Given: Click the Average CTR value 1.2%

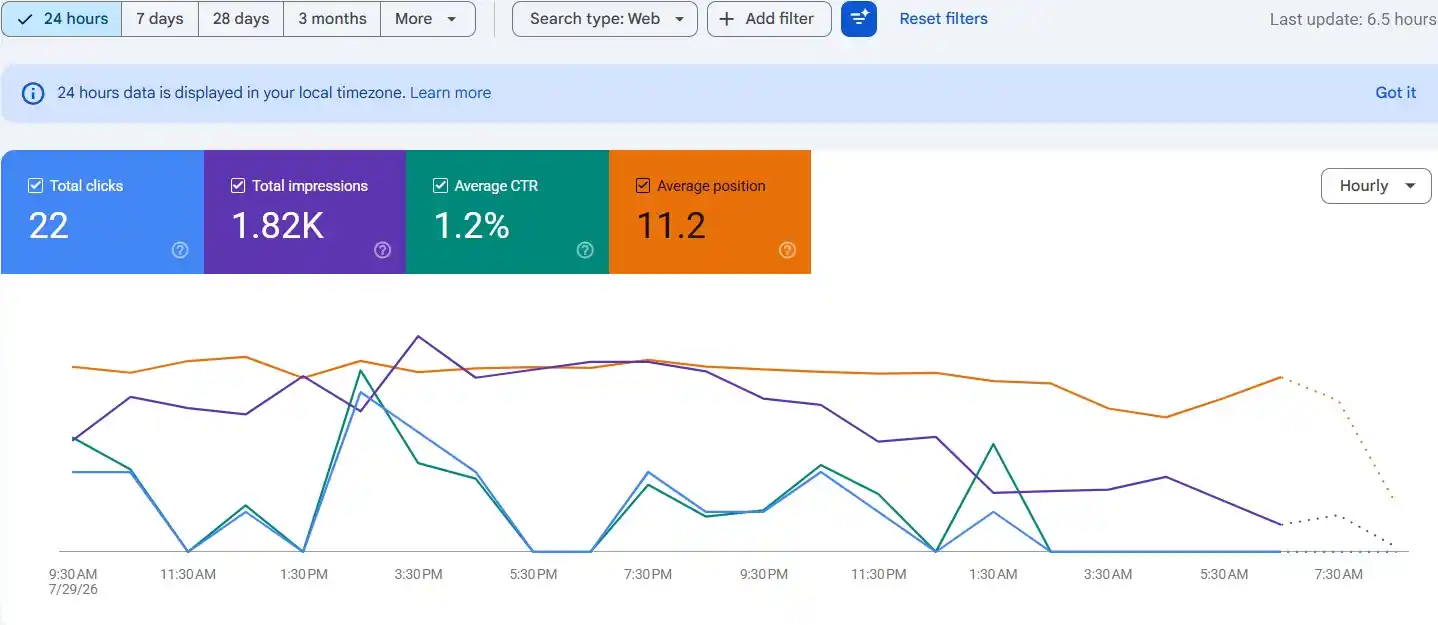Looking at the screenshot, I should tap(471, 226).
